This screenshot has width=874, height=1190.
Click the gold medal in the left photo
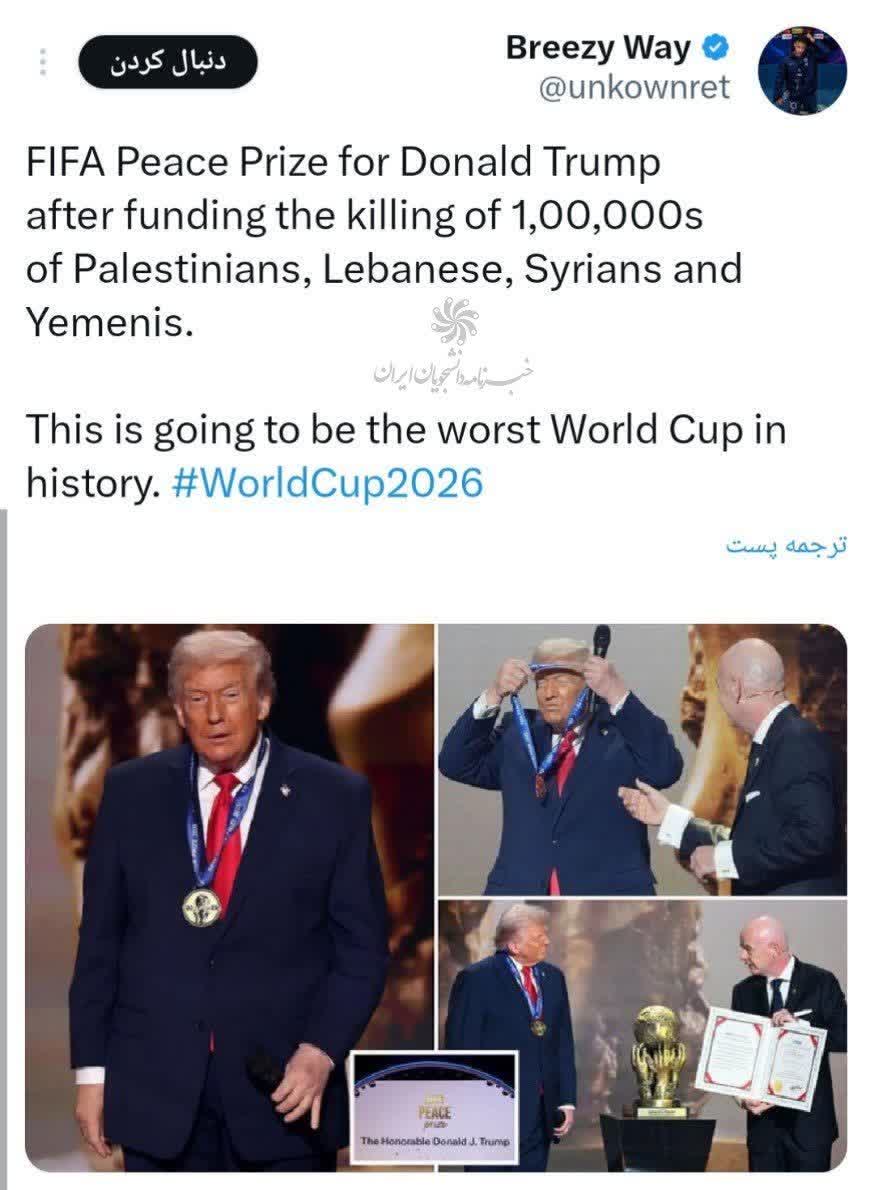202,907
